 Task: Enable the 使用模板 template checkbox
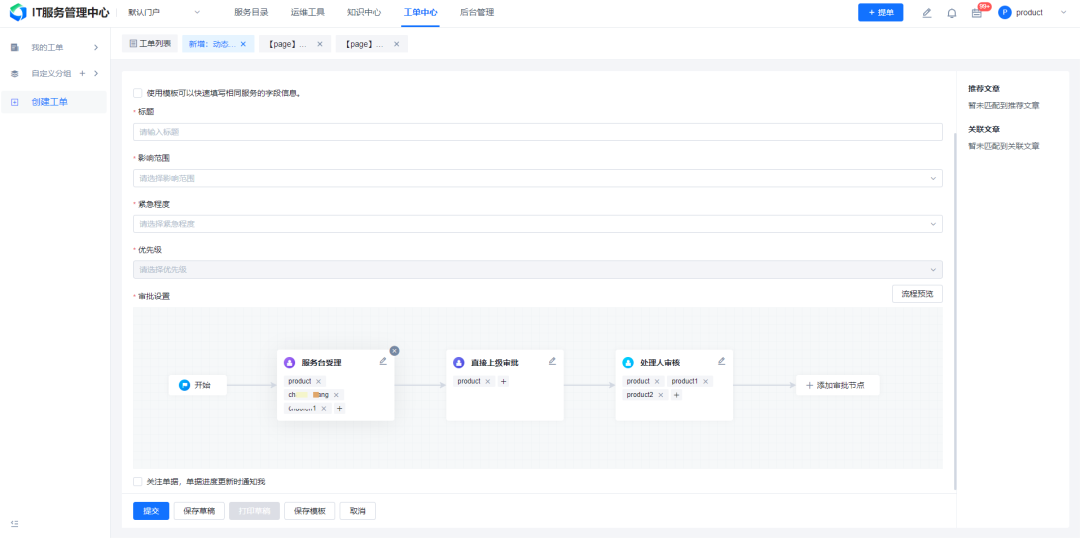coord(138,92)
